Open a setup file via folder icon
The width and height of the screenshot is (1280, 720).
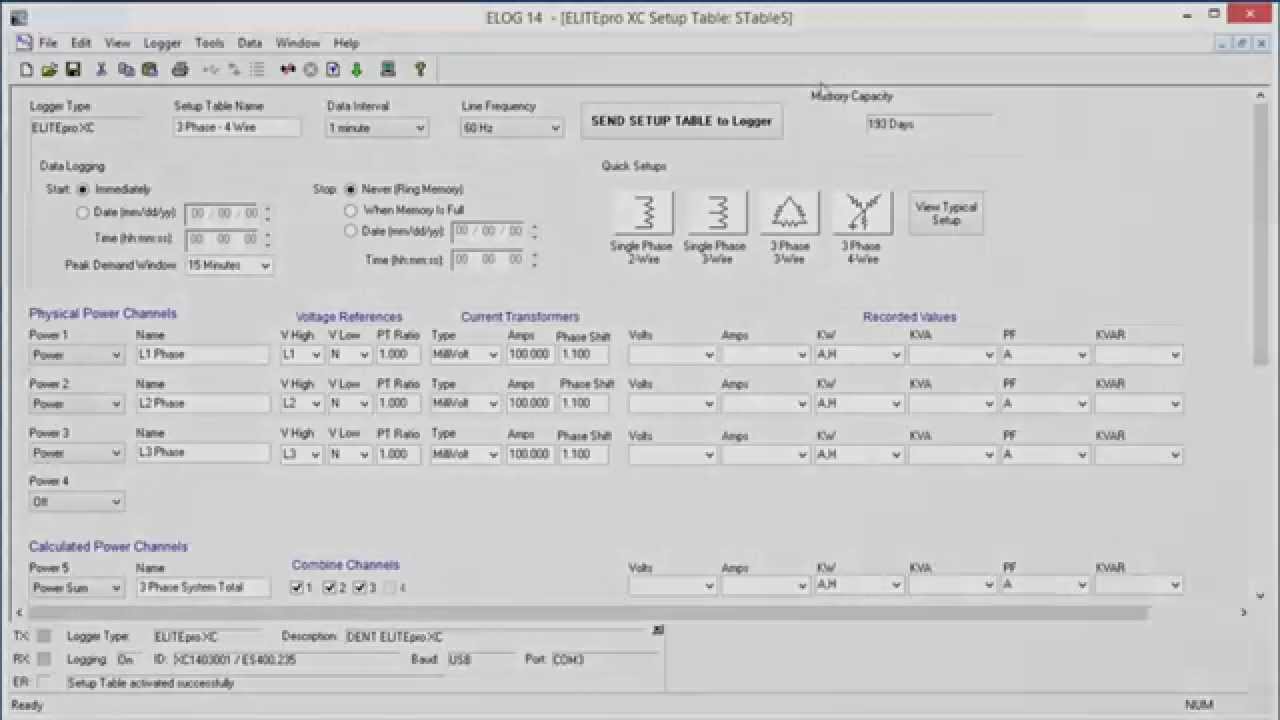click(x=49, y=70)
